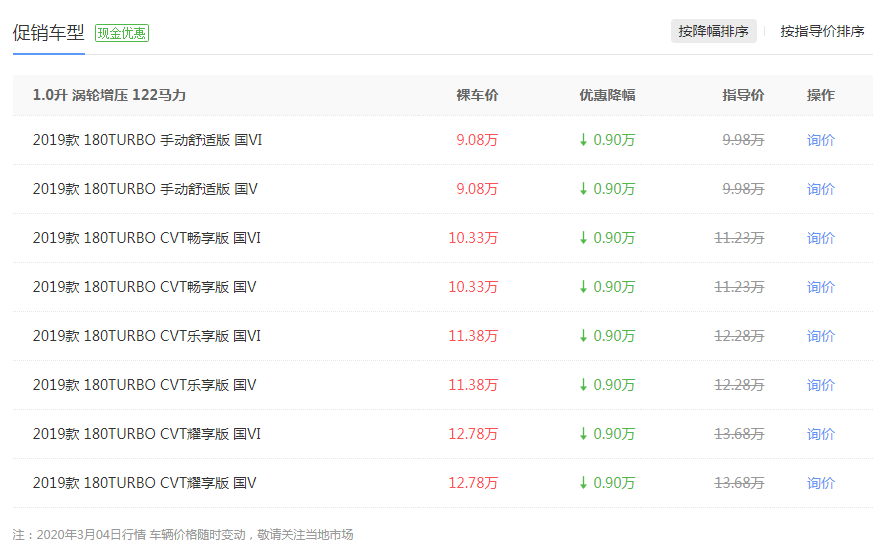
Task: Open 2019款 180TURBO CVT乐享版 国V
Action: pos(144,385)
